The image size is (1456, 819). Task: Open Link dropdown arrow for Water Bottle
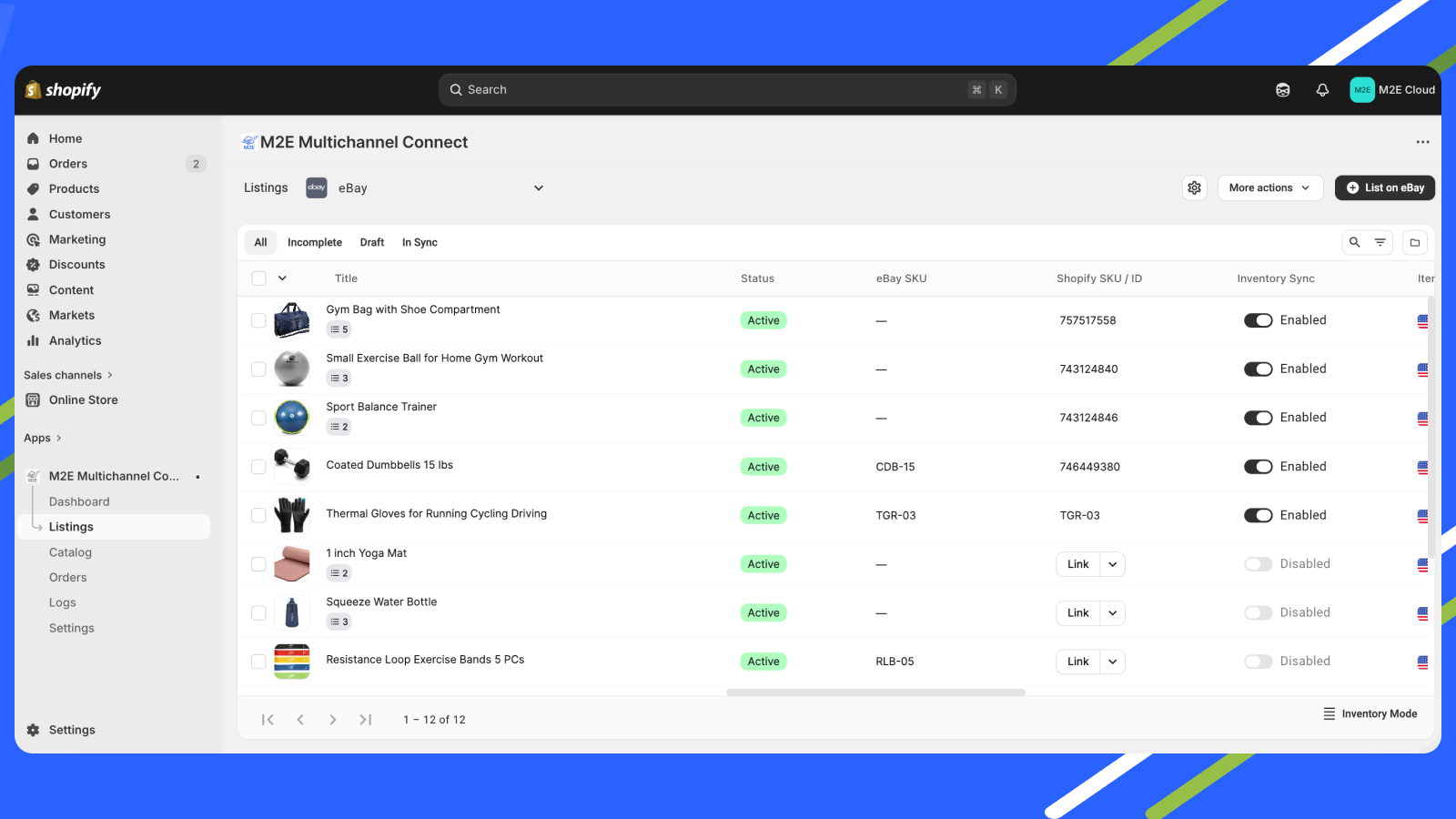click(x=1113, y=613)
